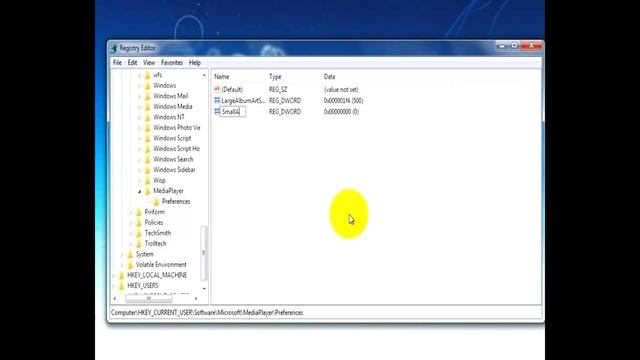The image size is (640, 360).
Task: Click the LargeAlbumArtS DWORD value icon
Action: [x=217, y=100]
